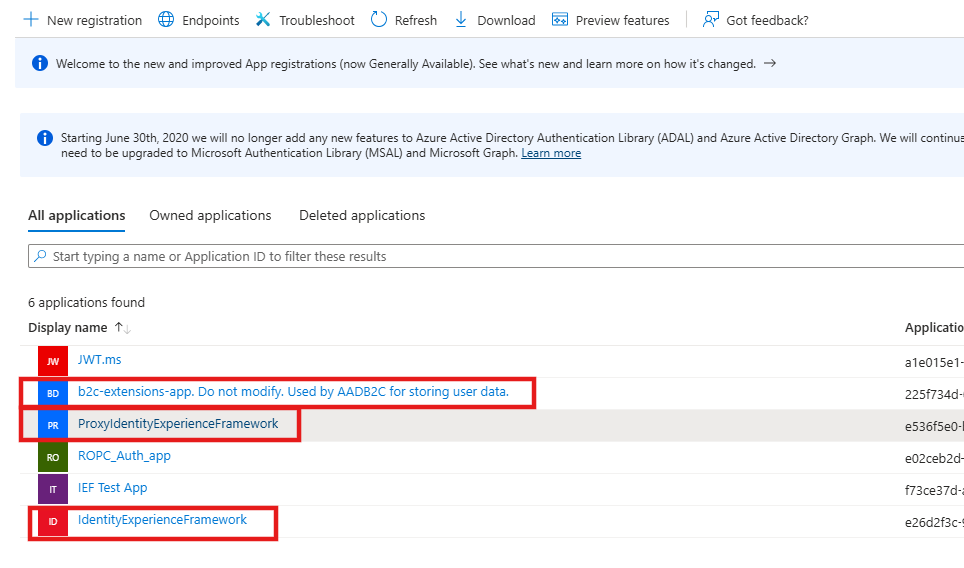Click the red ID app badge
964x568 pixels.
click(x=53, y=521)
